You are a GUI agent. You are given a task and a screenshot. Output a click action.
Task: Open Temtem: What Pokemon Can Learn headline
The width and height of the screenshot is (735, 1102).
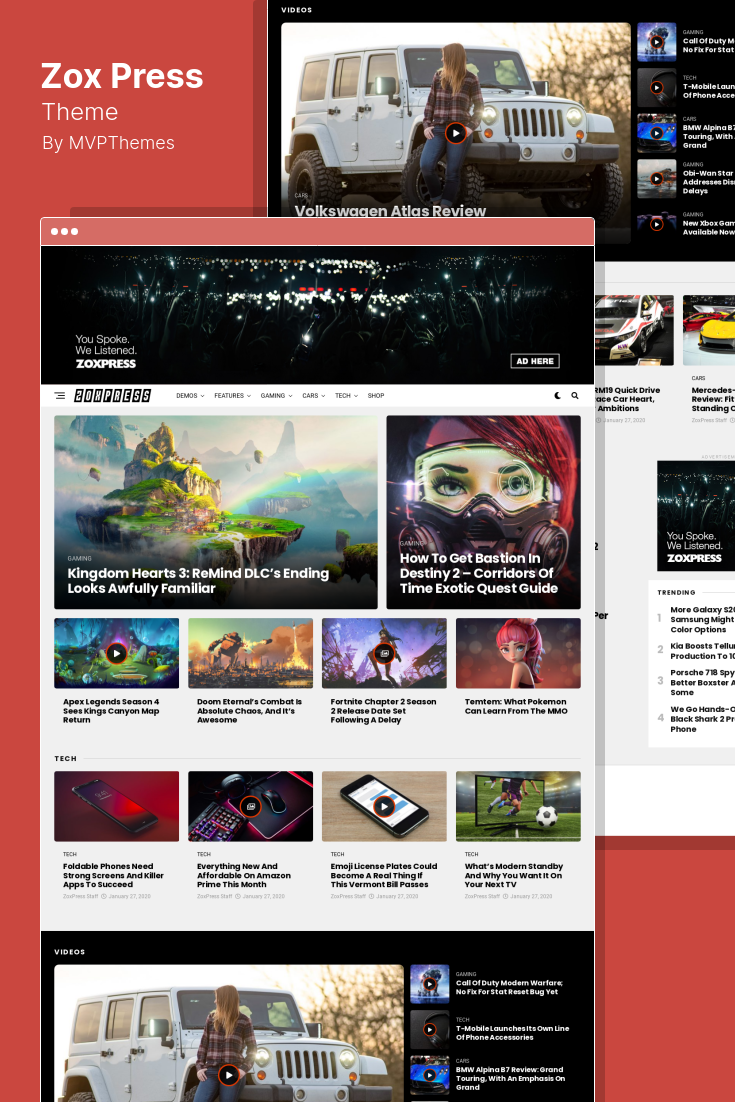[x=515, y=706]
